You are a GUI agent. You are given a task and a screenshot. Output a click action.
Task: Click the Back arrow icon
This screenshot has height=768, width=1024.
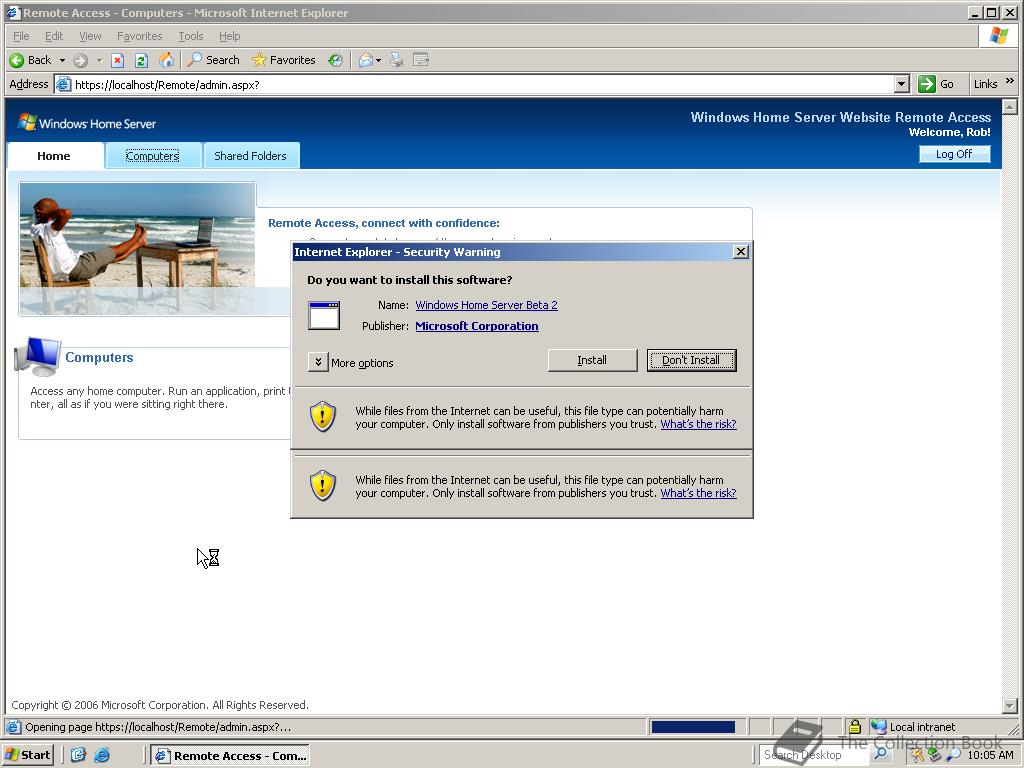pos(16,60)
